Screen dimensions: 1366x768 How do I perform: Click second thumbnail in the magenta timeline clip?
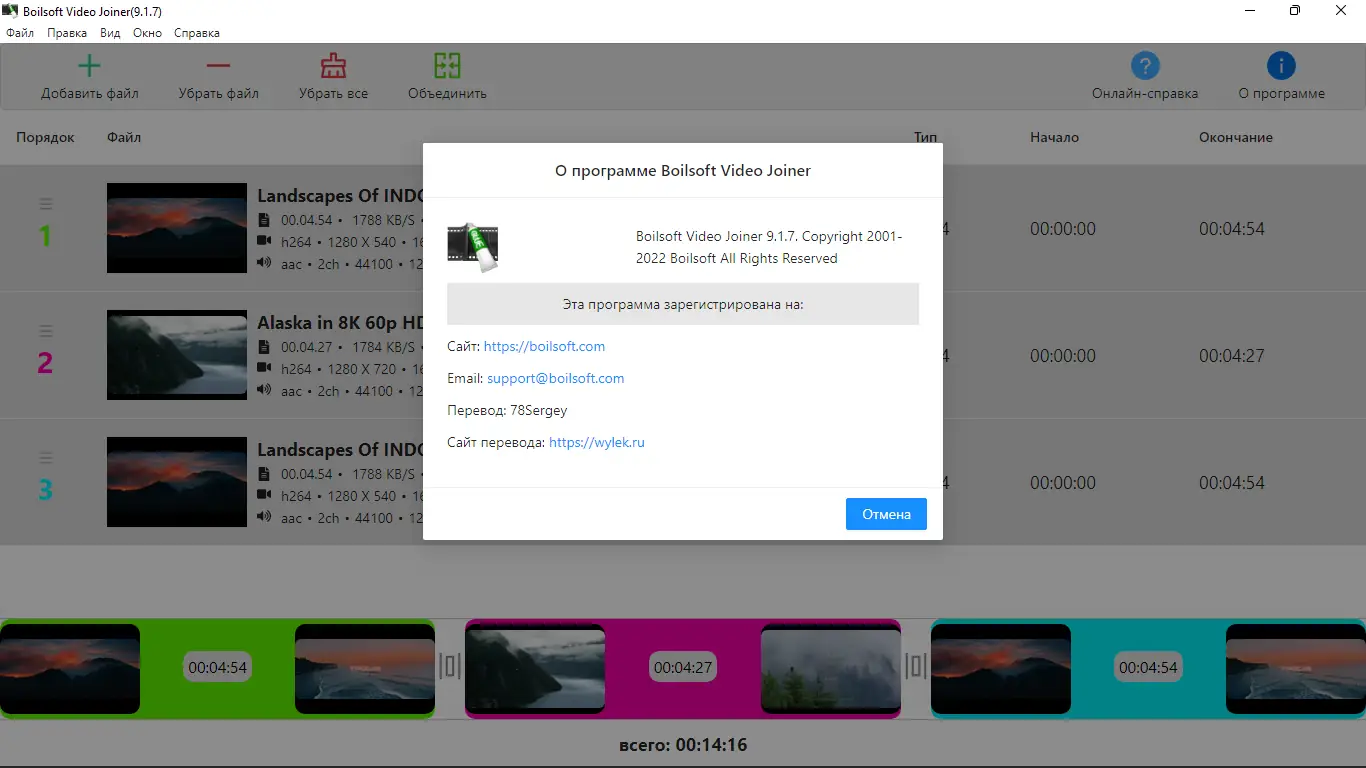pos(831,669)
